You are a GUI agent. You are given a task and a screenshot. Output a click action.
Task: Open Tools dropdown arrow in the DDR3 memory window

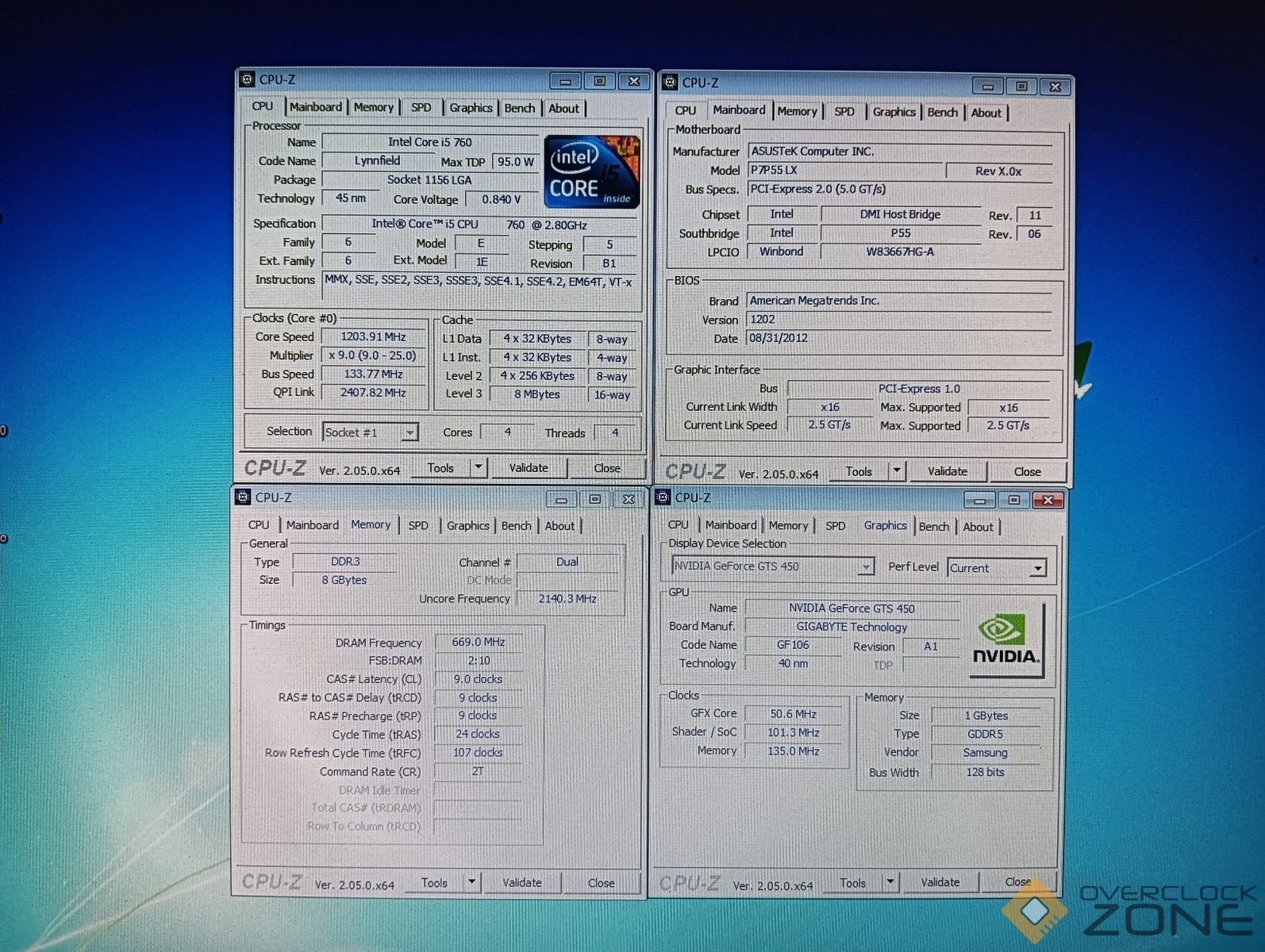click(472, 881)
